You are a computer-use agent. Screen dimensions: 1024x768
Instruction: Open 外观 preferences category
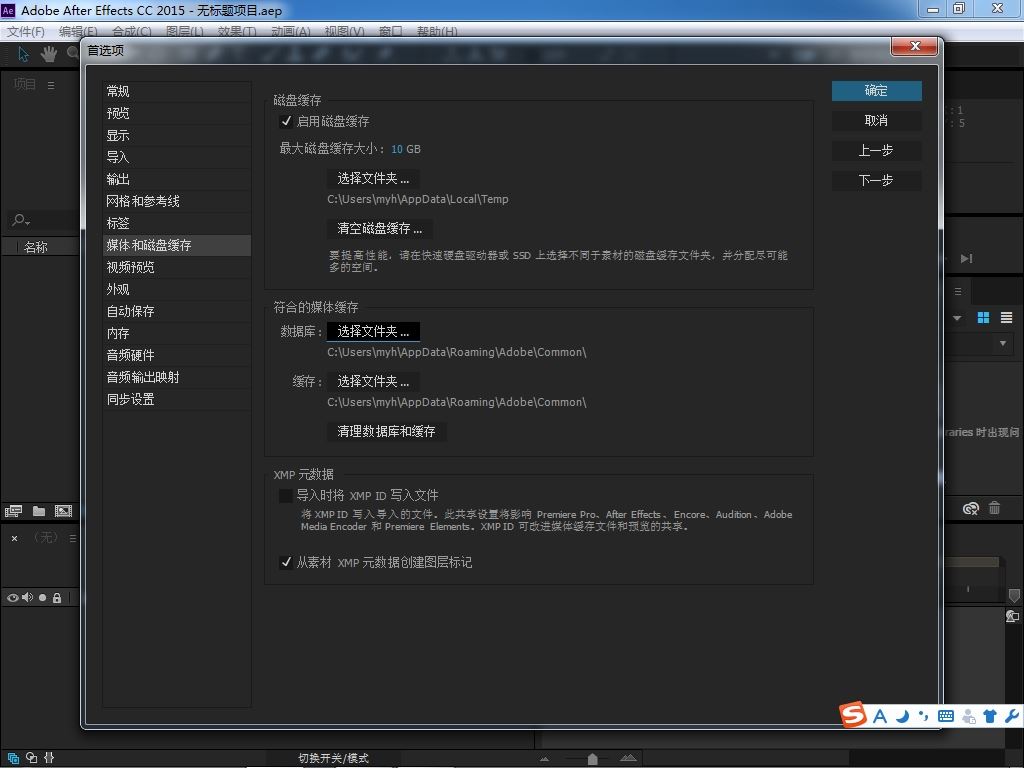coord(176,289)
